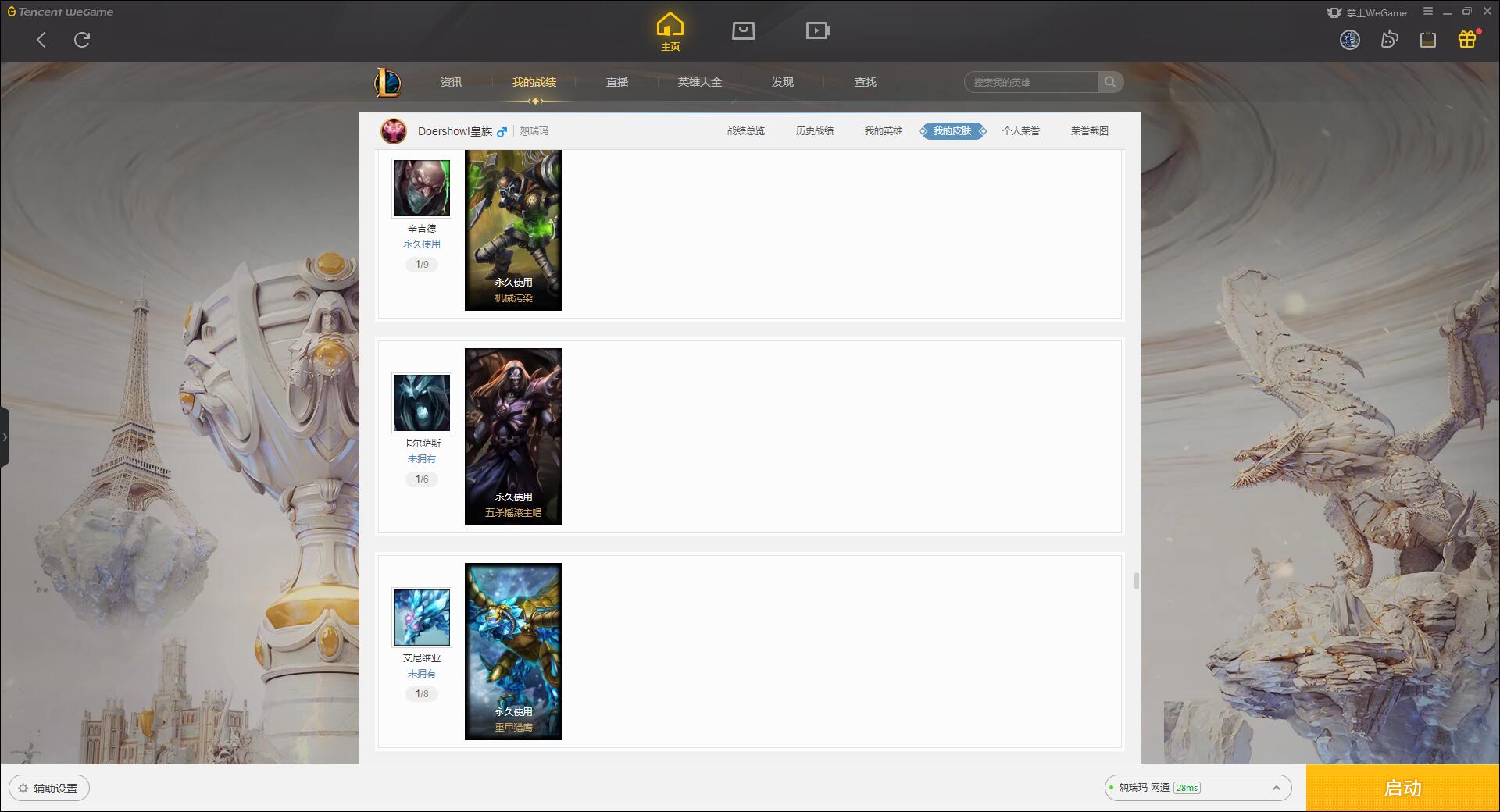Select the 卡尔萨斯 champion portrait
Viewport: 1500px width, 812px height.
tap(422, 403)
